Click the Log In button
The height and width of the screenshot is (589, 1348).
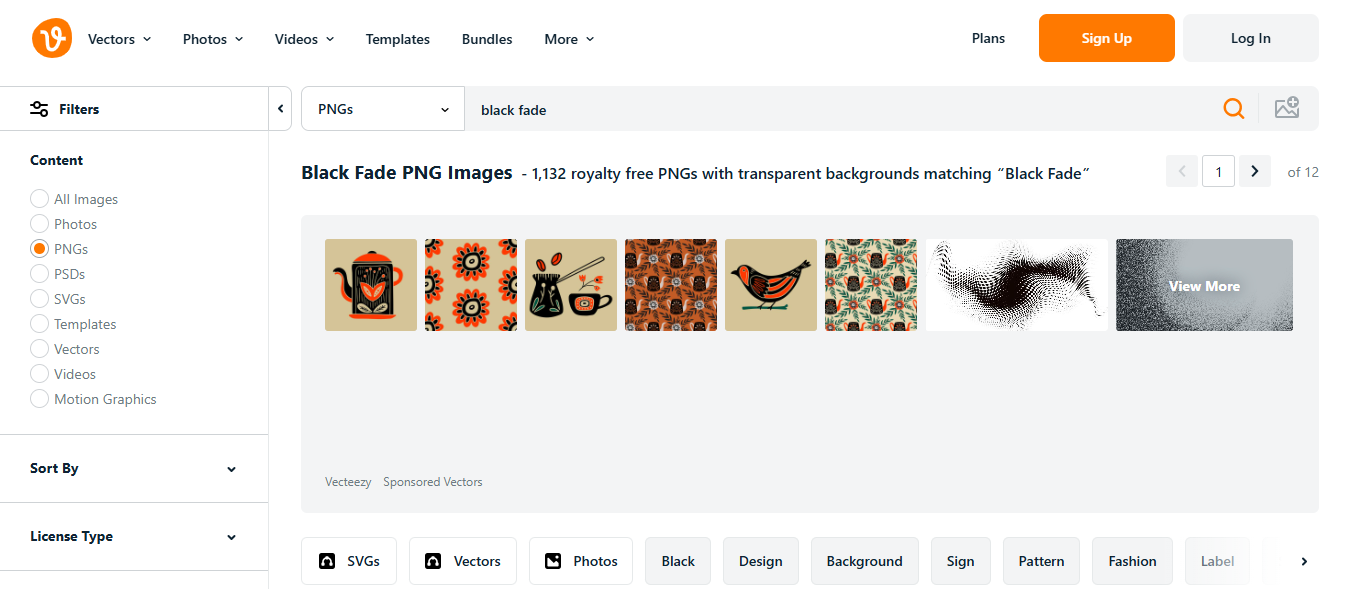tap(1250, 38)
